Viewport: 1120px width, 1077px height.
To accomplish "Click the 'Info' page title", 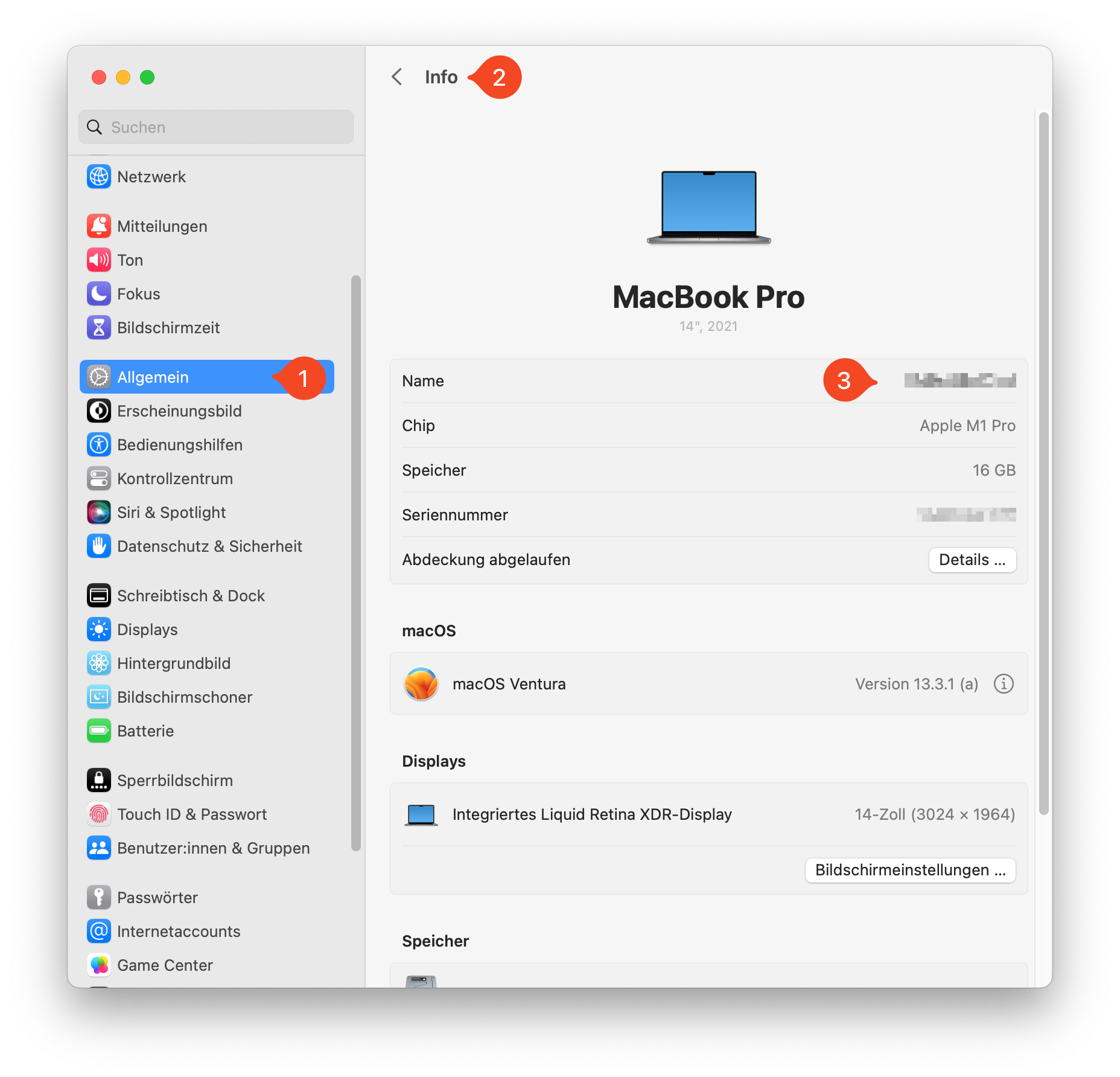I will (x=441, y=77).
